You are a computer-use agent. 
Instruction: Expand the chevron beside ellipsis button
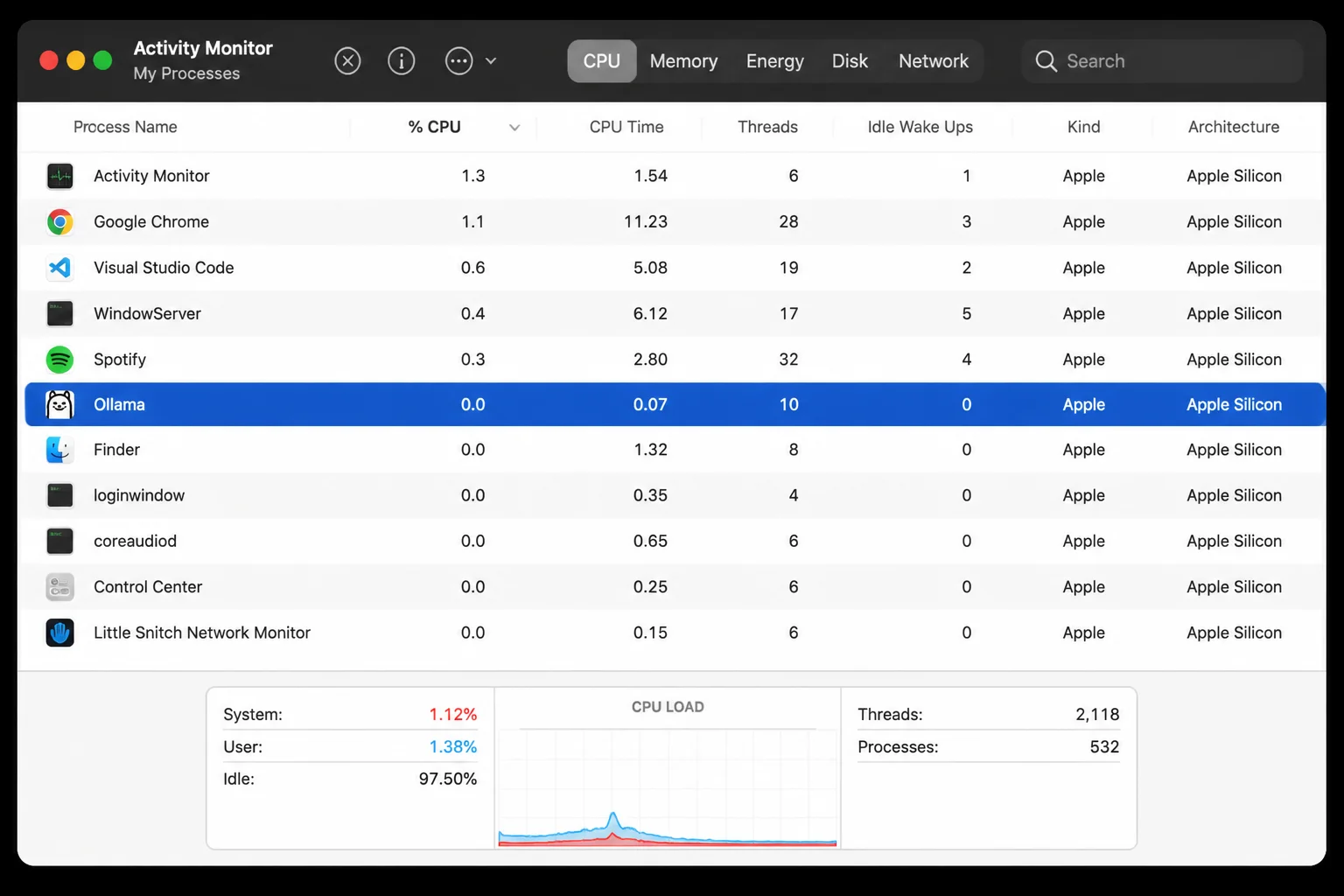[x=491, y=61]
